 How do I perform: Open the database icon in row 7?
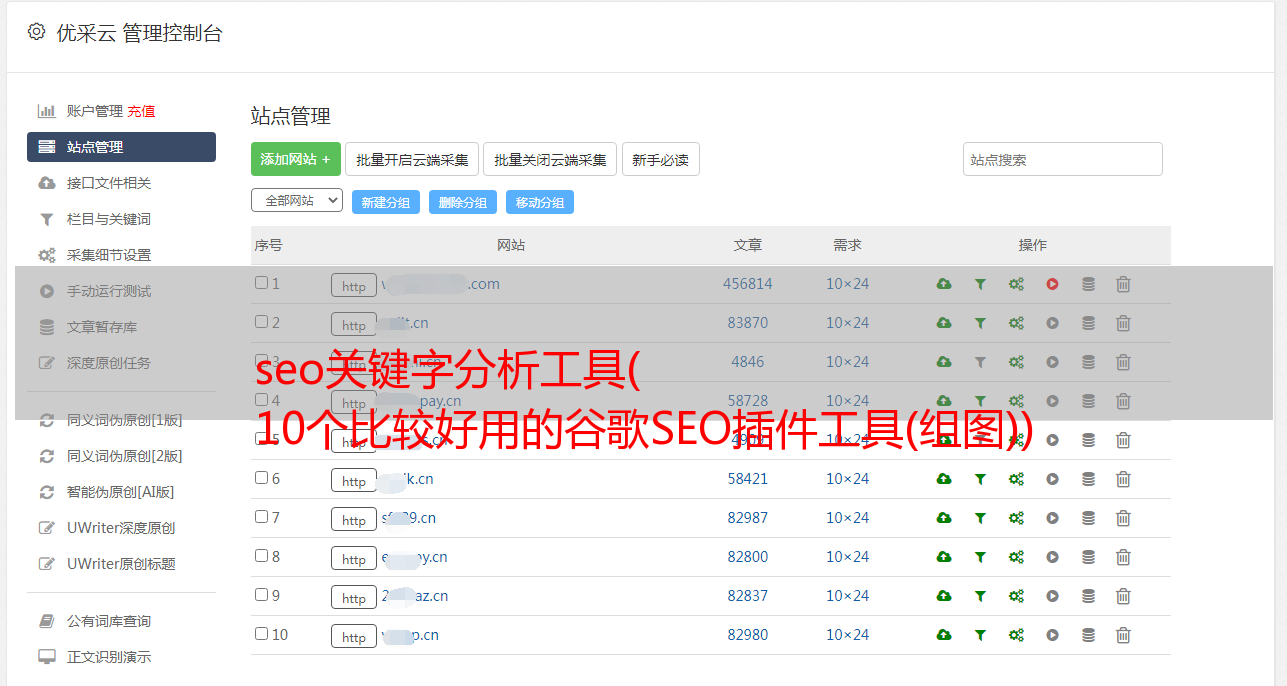(x=1088, y=518)
